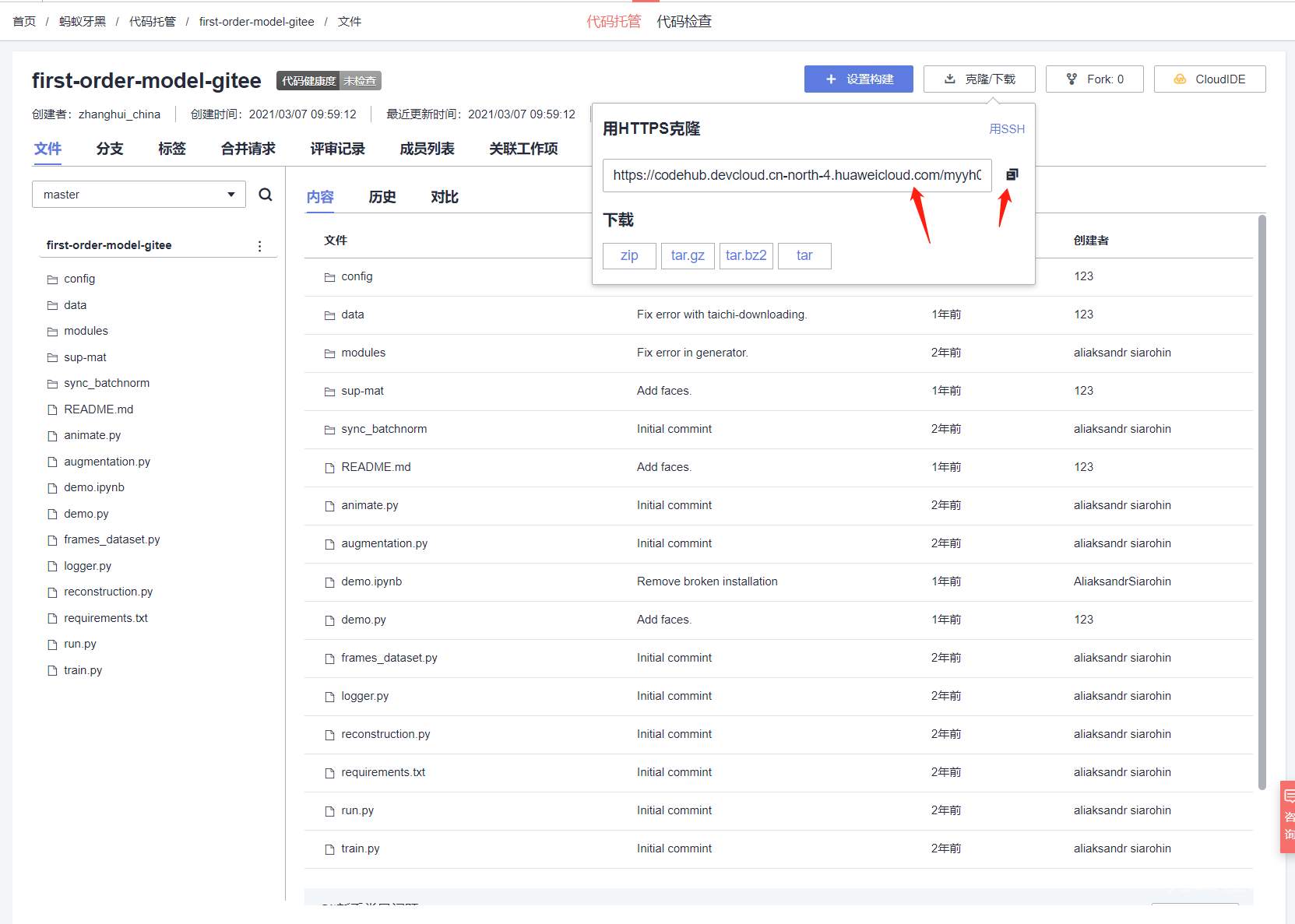Open frames_dataset.py in the file table
Screen dimensions: 1295x924
(389, 658)
